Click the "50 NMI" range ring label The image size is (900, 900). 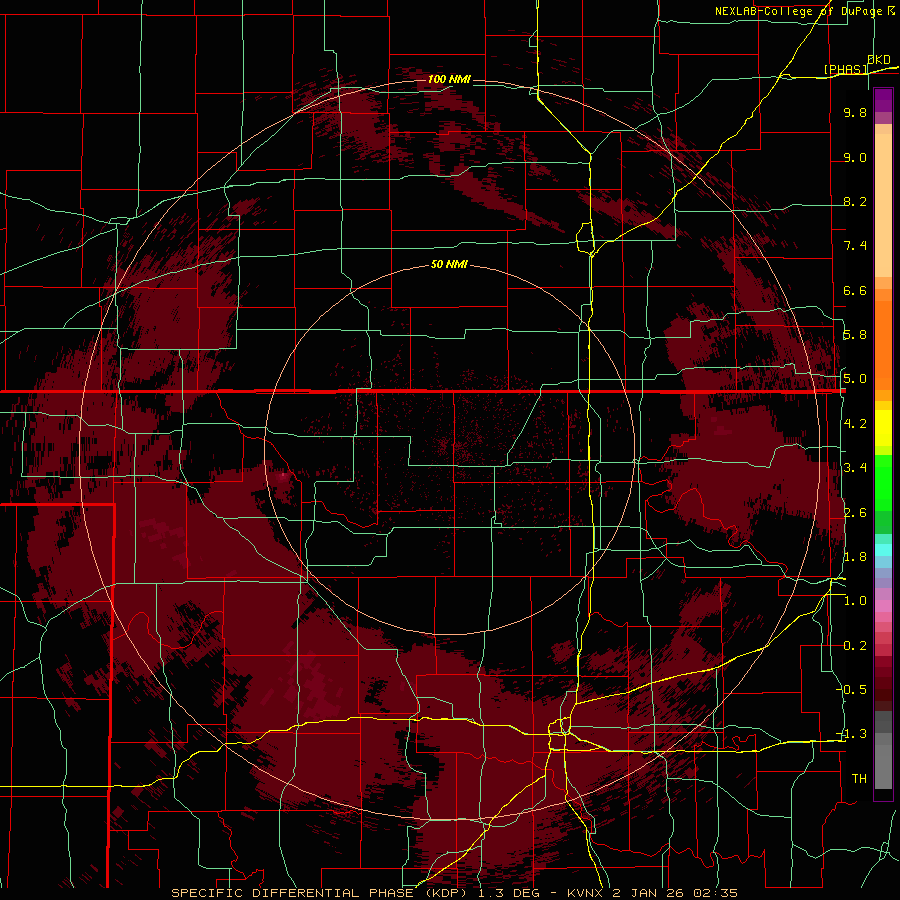(x=449, y=264)
